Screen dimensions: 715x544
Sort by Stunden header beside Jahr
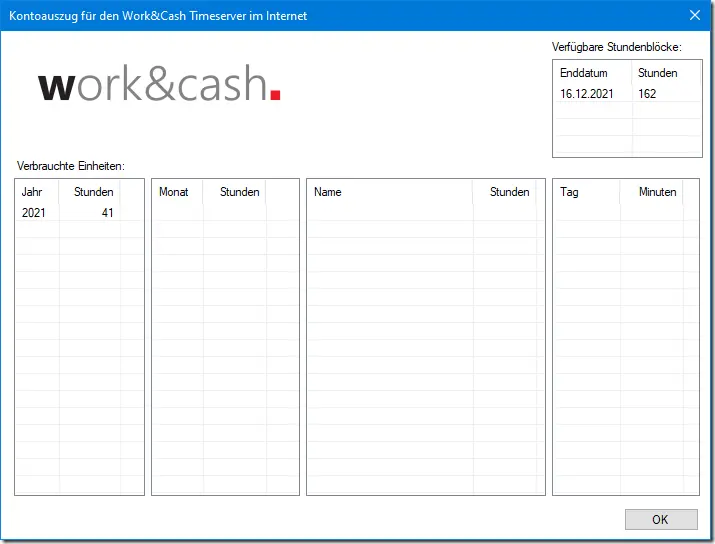pyautogui.click(x=90, y=192)
